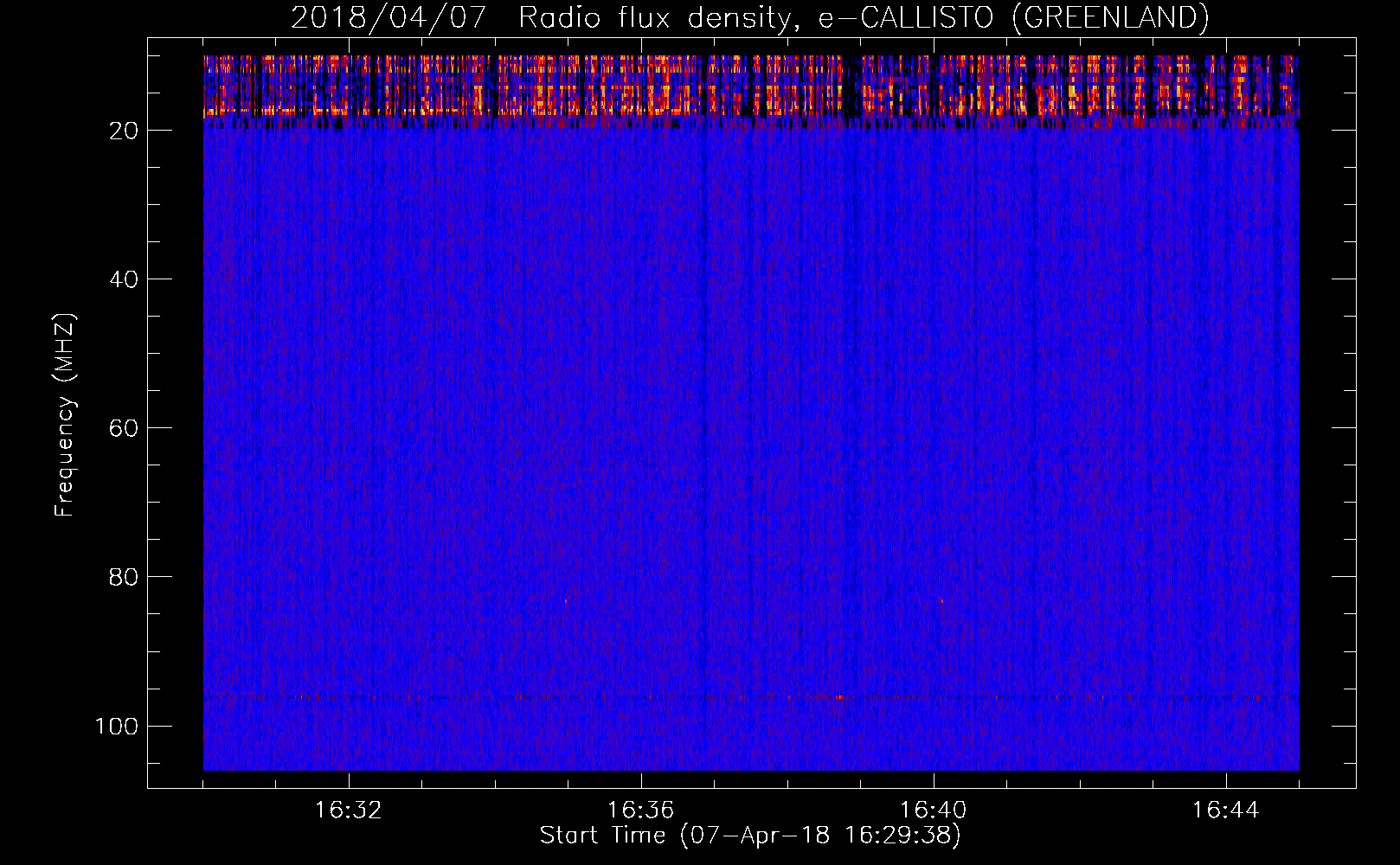Image resolution: width=1400 pixels, height=865 pixels.
Task: Click the 16:32 time tick label
Action: [x=348, y=811]
